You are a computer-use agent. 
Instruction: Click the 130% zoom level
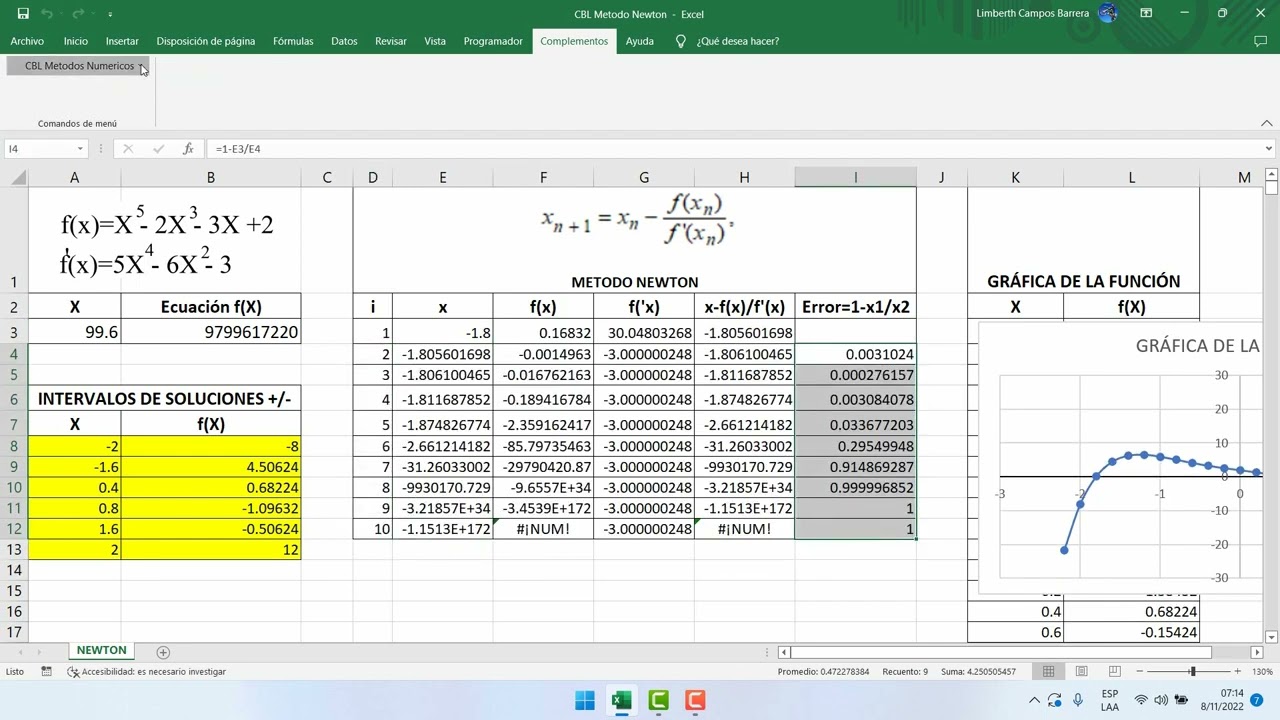[1262, 672]
